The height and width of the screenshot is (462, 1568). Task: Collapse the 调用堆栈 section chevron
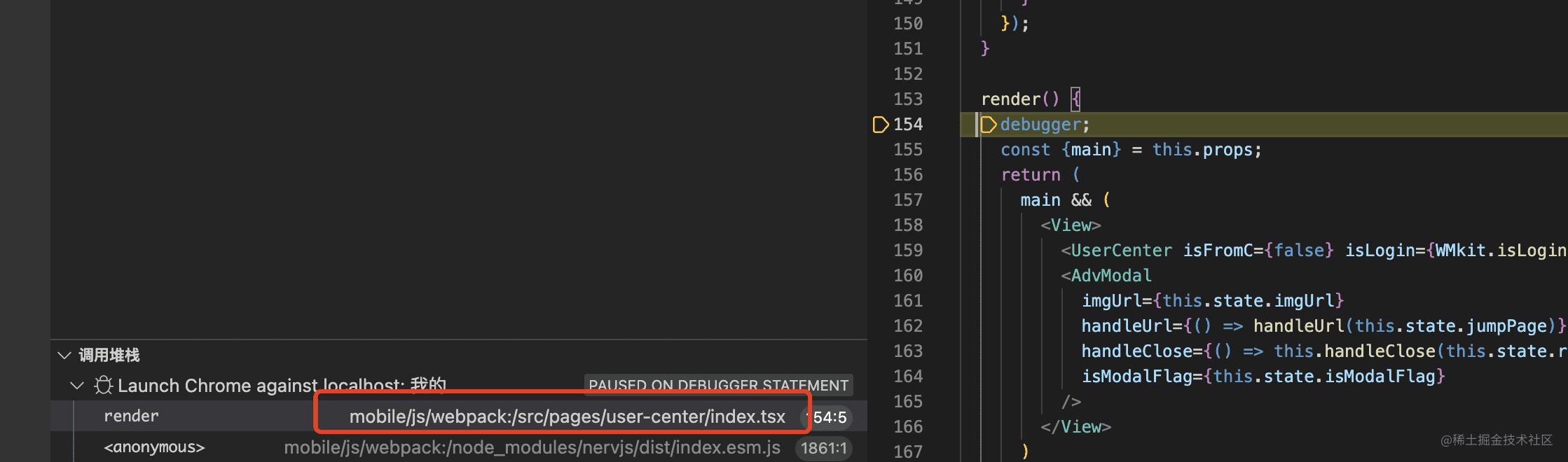coord(64,356)
